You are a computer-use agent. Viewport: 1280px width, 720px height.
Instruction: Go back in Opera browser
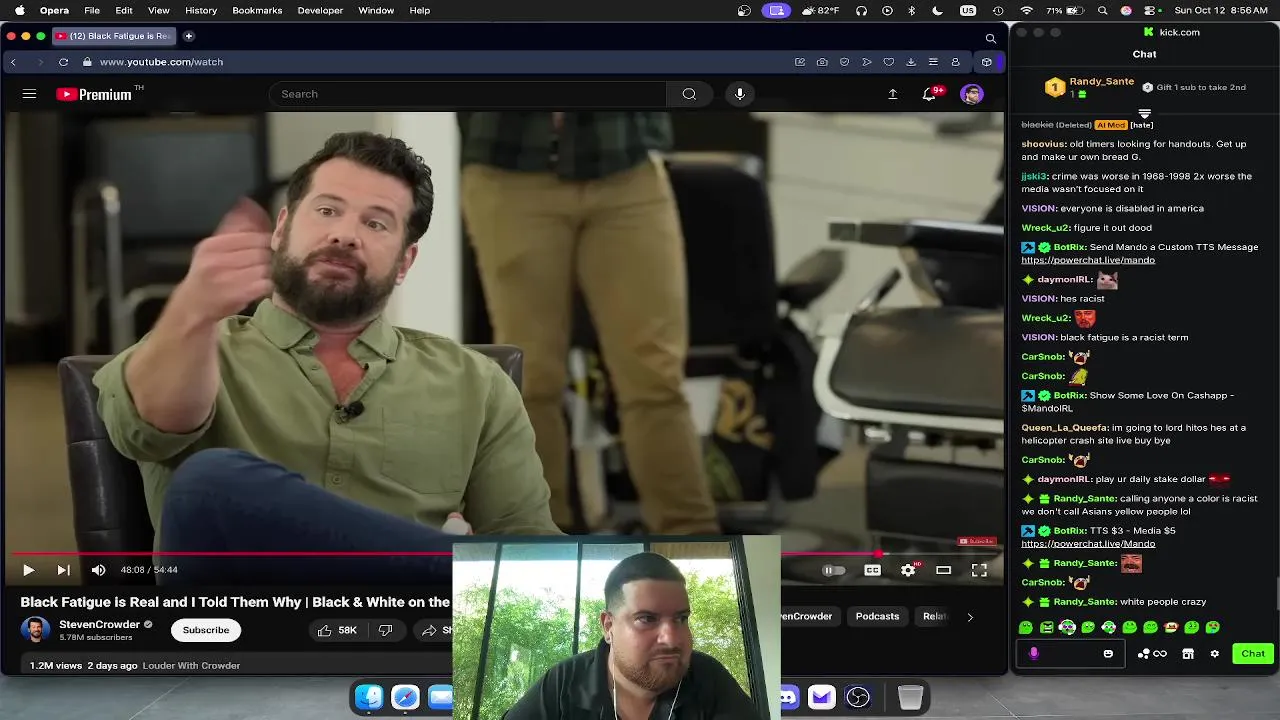(13, 62)
